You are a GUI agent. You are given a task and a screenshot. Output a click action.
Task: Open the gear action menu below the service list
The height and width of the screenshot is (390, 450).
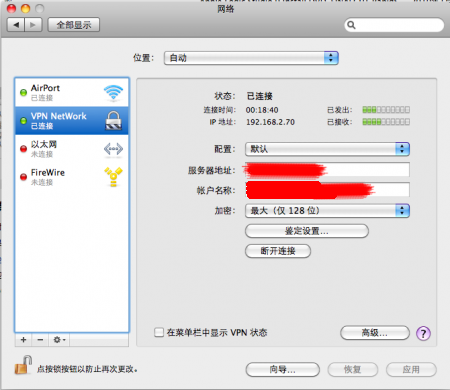(59, 340)
